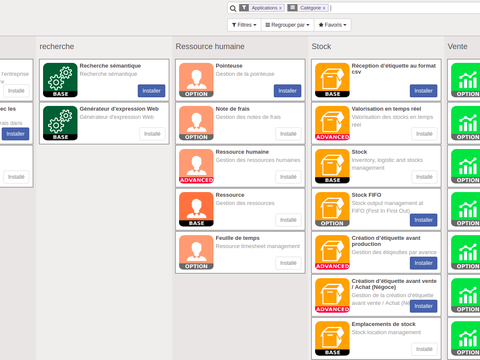Click the Ressource humaine column header
The height and width of the screenshot is (360, 480).
[210, 46]
